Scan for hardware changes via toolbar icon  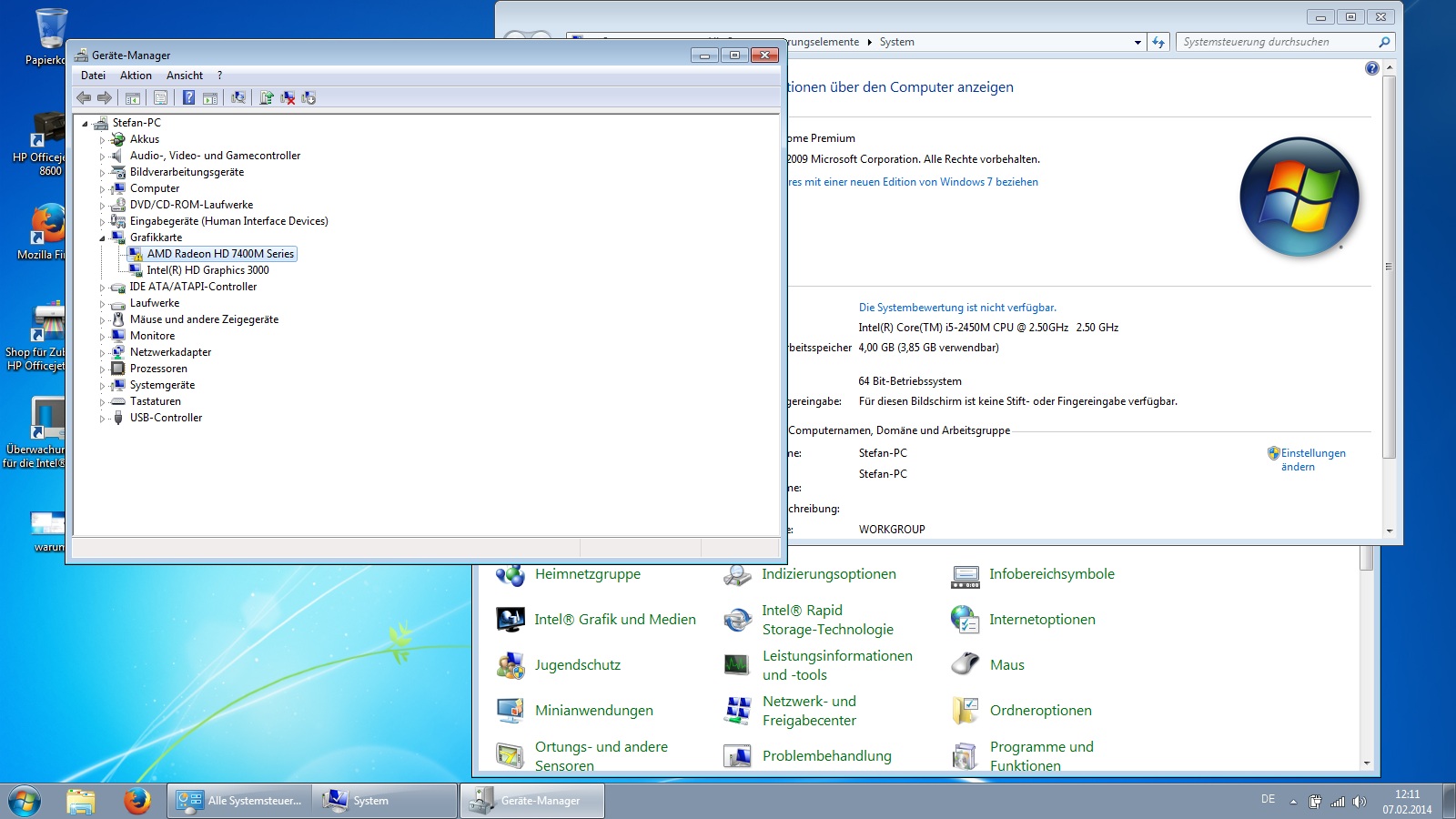coord(238,98)
